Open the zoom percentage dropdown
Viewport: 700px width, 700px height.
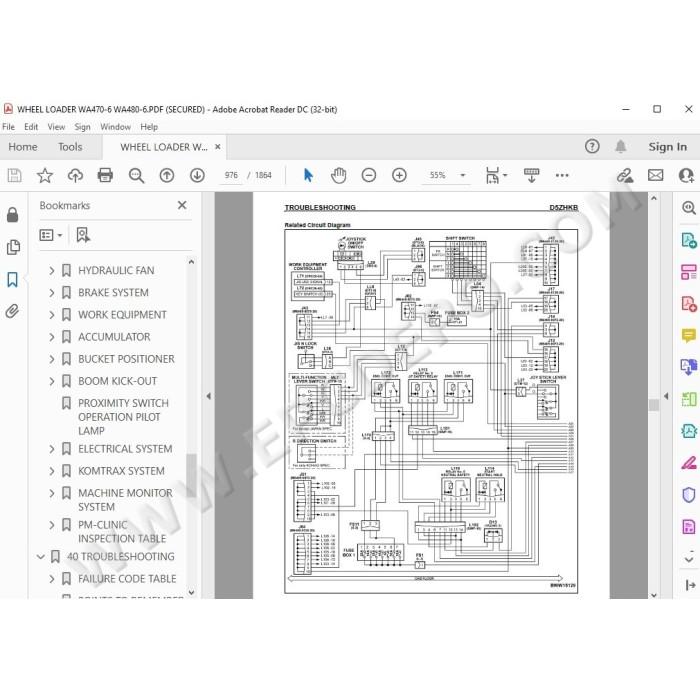coord(463,175)
